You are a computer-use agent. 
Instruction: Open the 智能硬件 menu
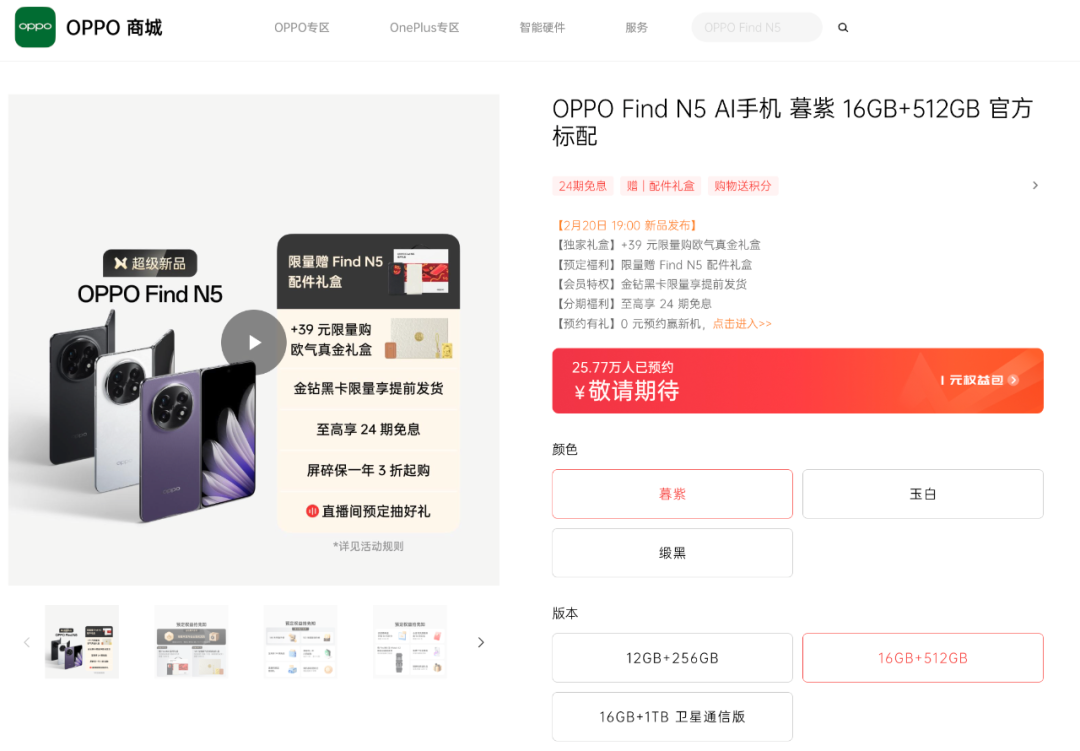click(542, 28)
